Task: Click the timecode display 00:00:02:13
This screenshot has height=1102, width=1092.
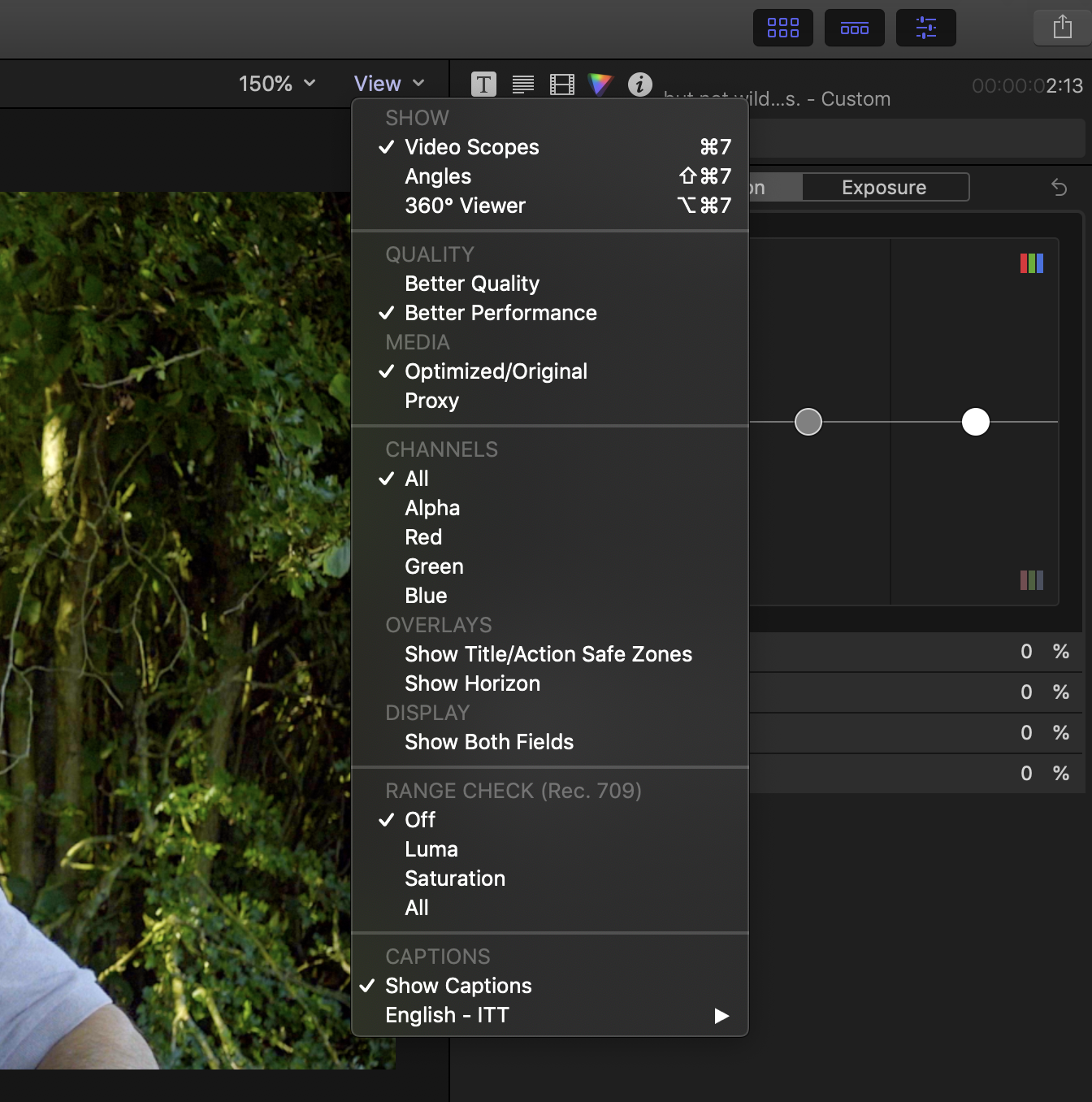Action: tap(1027, 85)
